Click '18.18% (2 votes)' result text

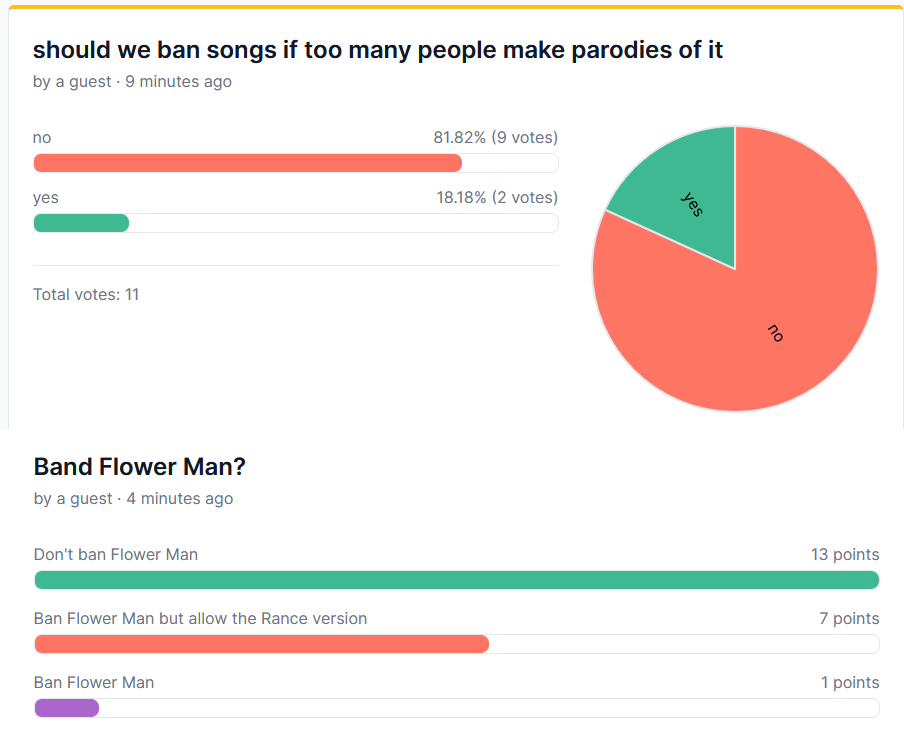(x=497, y=197)
